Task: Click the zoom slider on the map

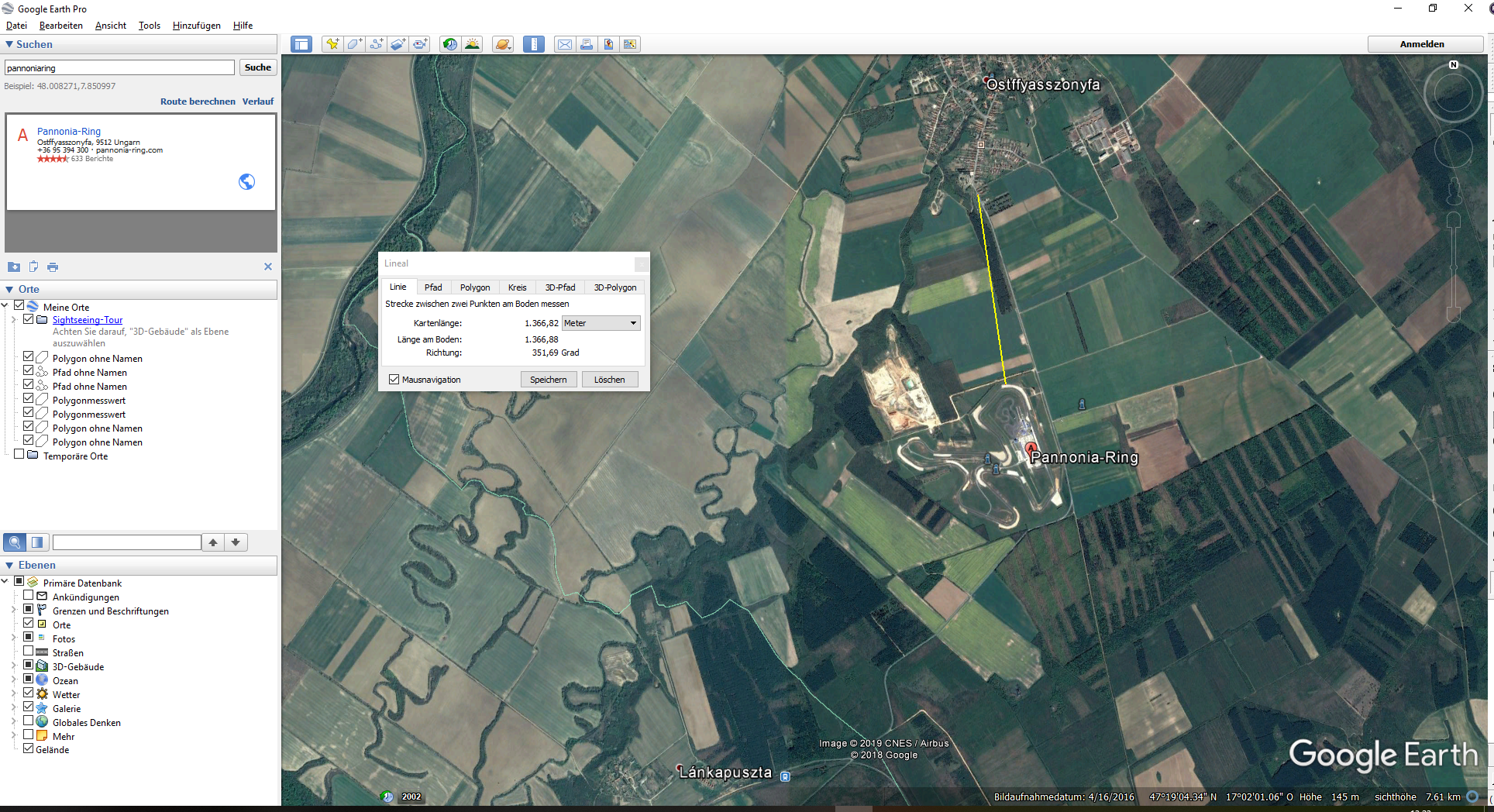Action: [1454, 267]
